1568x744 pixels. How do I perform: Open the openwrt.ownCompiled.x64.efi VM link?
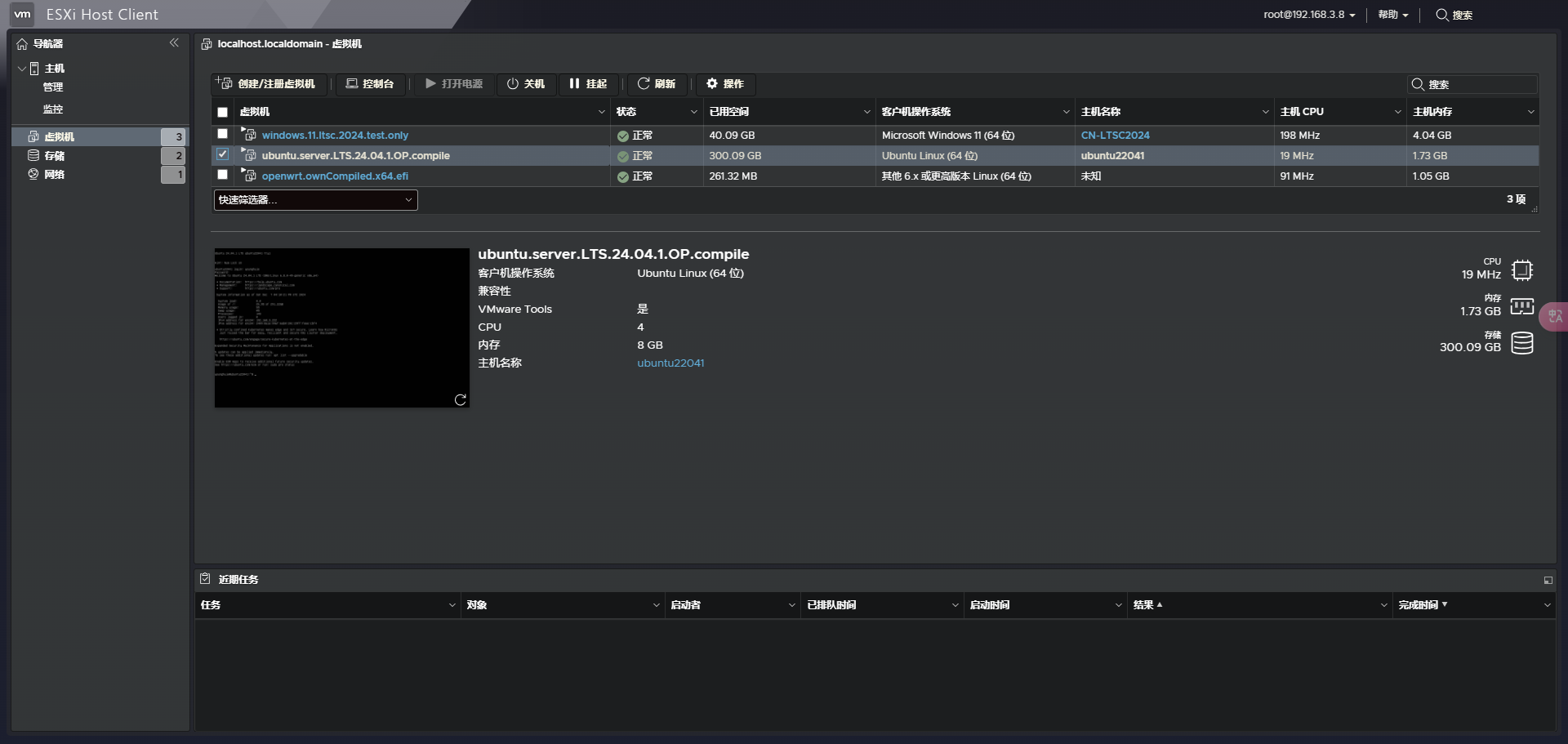(x=335, y=176)
